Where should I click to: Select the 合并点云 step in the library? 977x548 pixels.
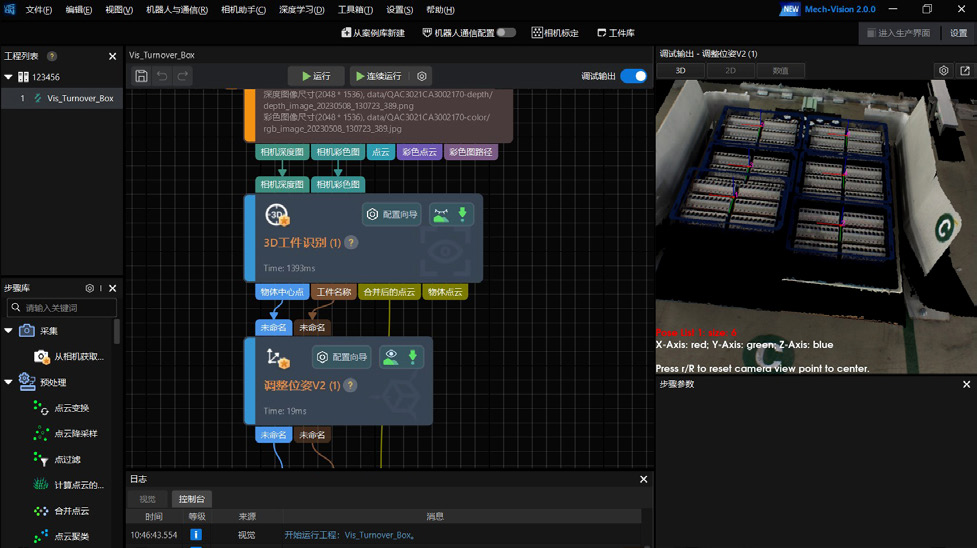tap(71, 511)
